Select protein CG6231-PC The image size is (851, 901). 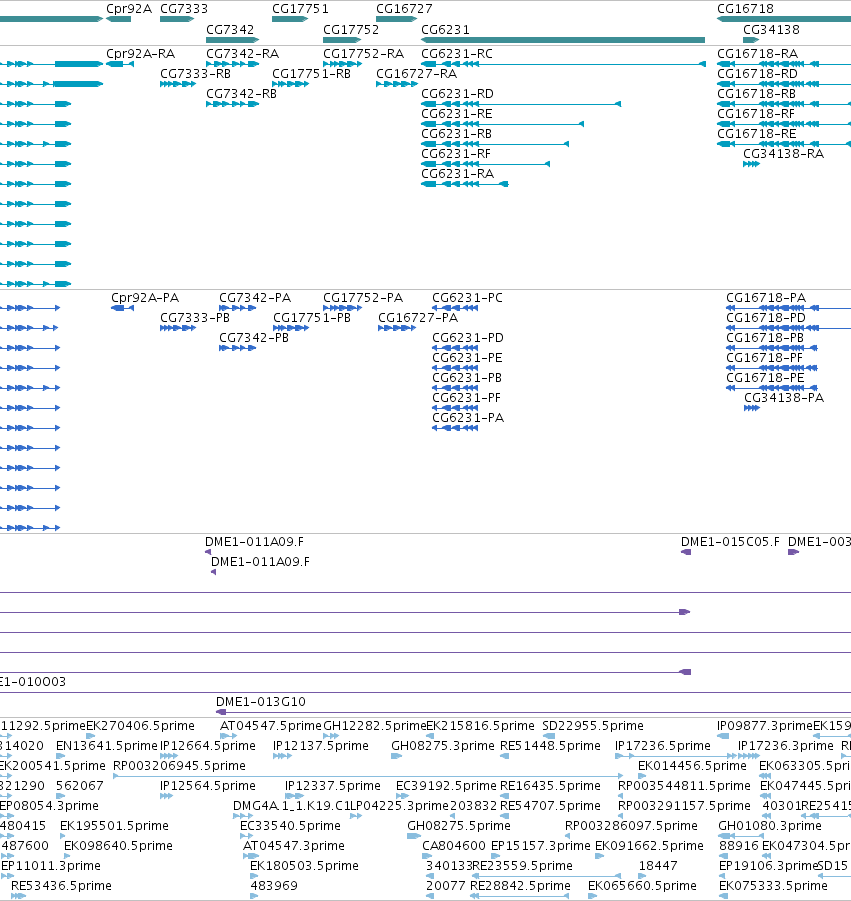(x=467, y=298)
